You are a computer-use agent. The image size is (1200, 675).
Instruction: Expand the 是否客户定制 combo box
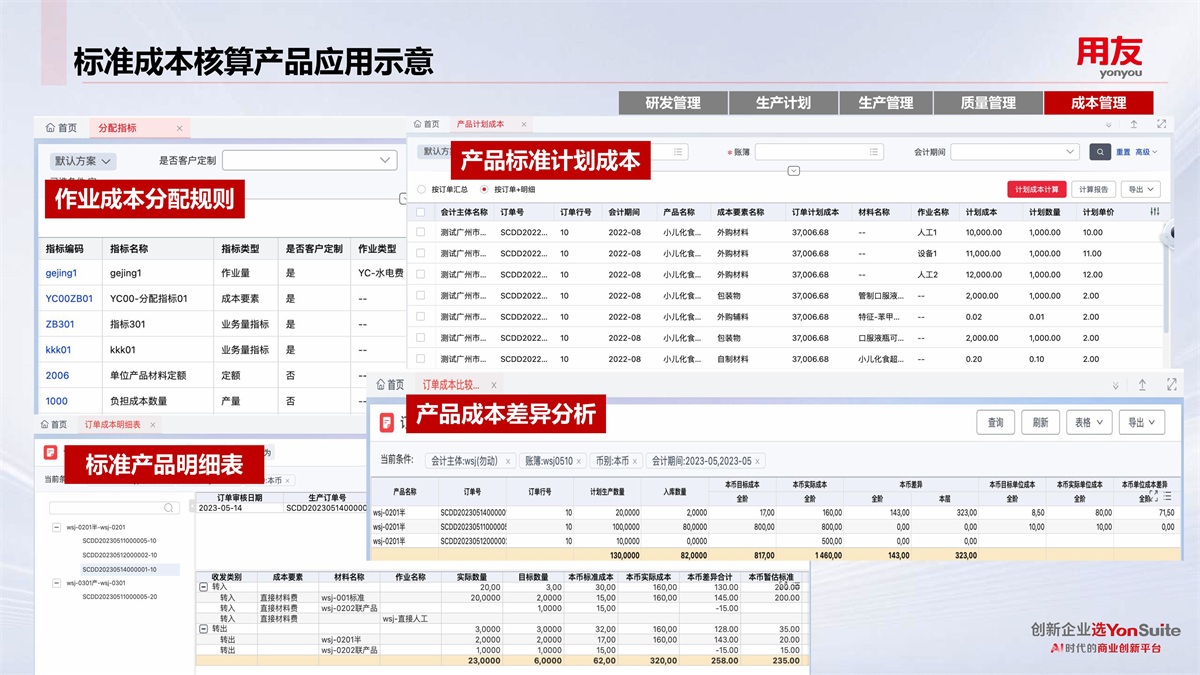point(386,160)
